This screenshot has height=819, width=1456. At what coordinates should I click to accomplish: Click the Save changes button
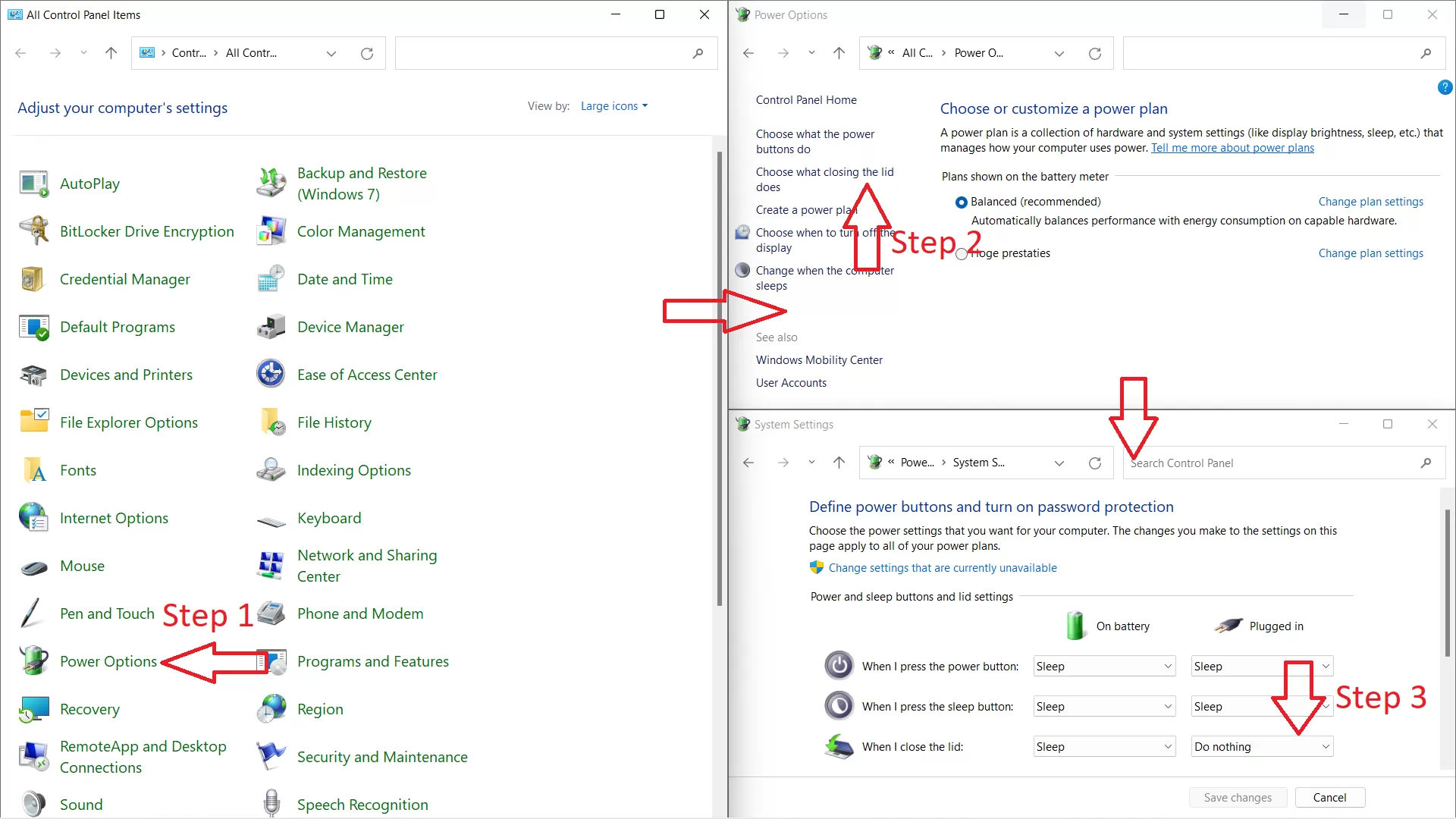tap(1238, 798)
